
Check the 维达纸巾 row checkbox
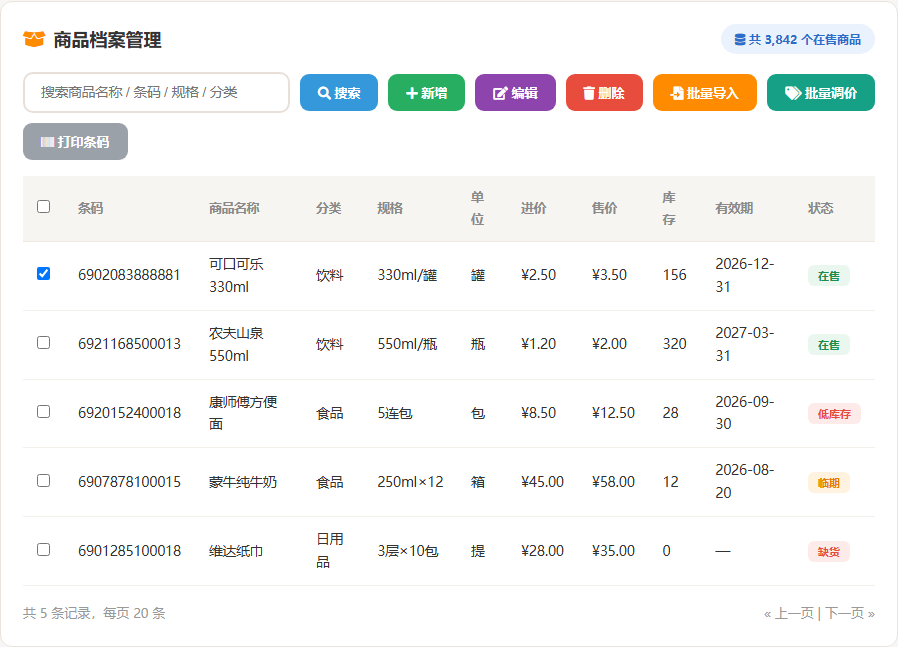(x=44, y=549)
